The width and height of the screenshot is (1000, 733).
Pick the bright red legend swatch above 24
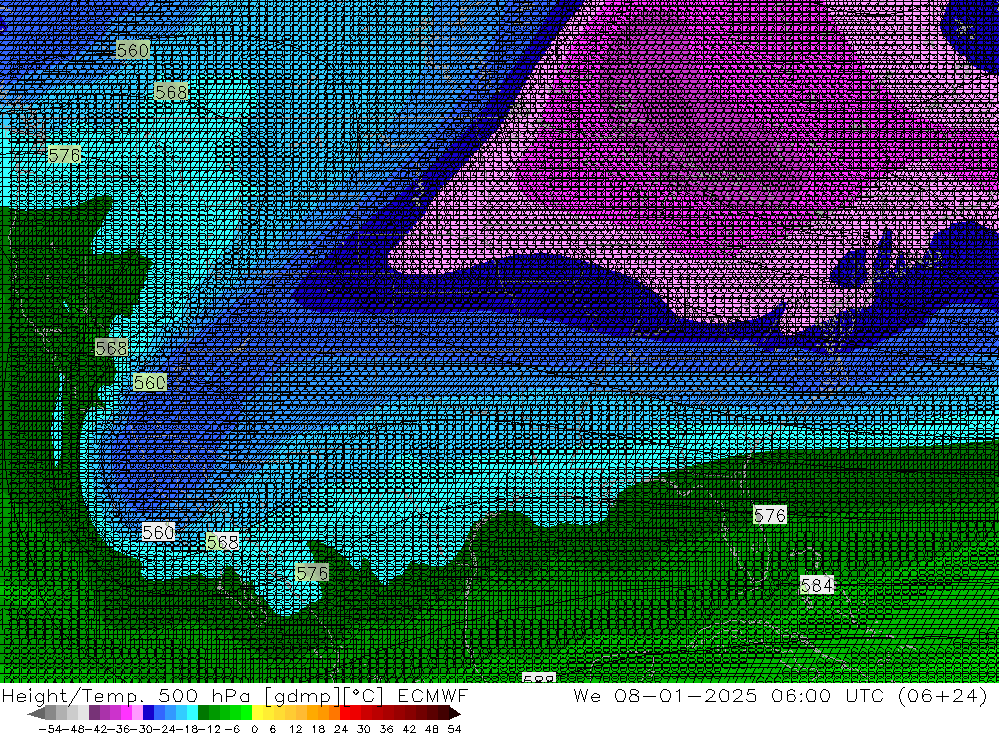click(x=345, y=712)
